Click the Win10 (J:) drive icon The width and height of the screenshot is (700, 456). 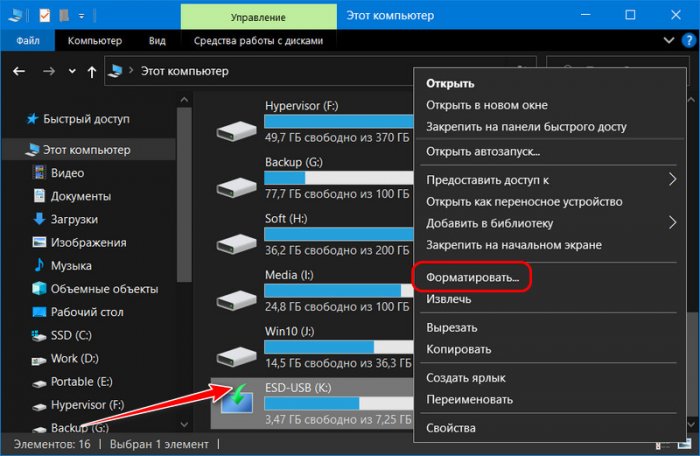coord(237,356)
